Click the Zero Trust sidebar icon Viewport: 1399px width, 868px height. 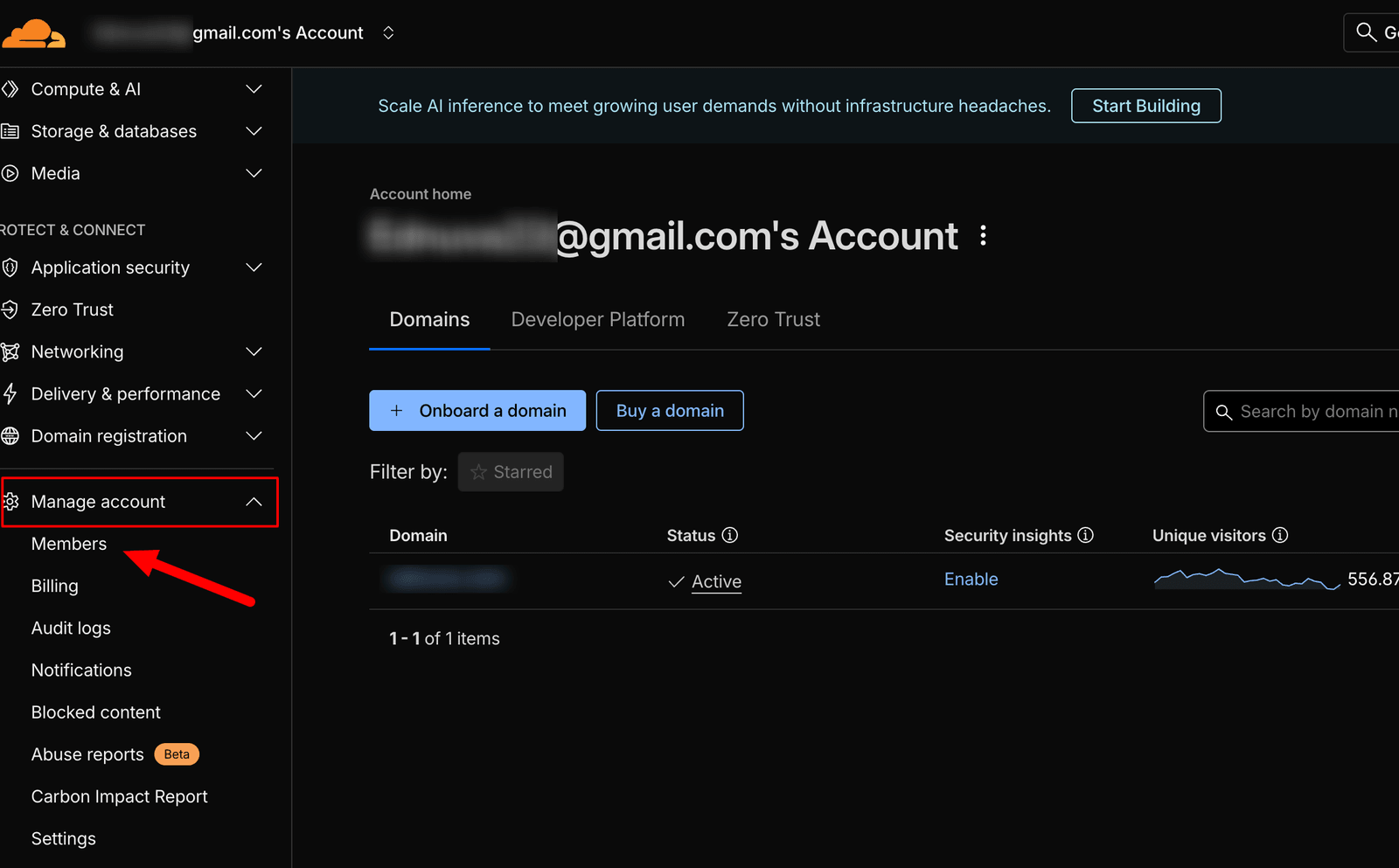click(10, 309)
